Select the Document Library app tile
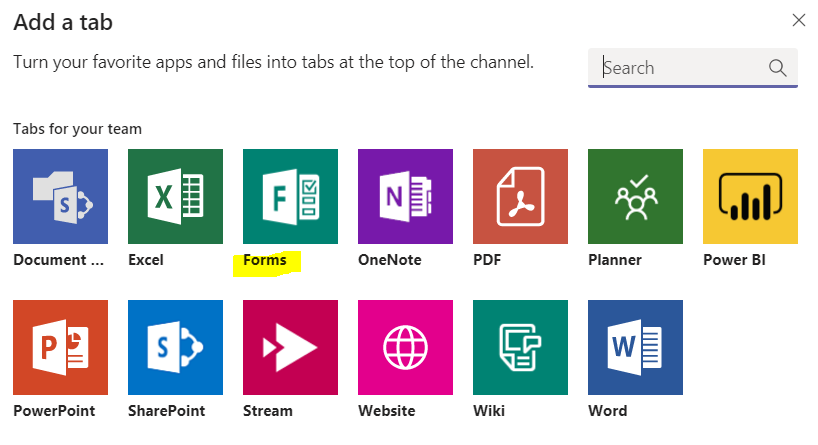This screenshot has width=818, height=445. coord(61,196)
